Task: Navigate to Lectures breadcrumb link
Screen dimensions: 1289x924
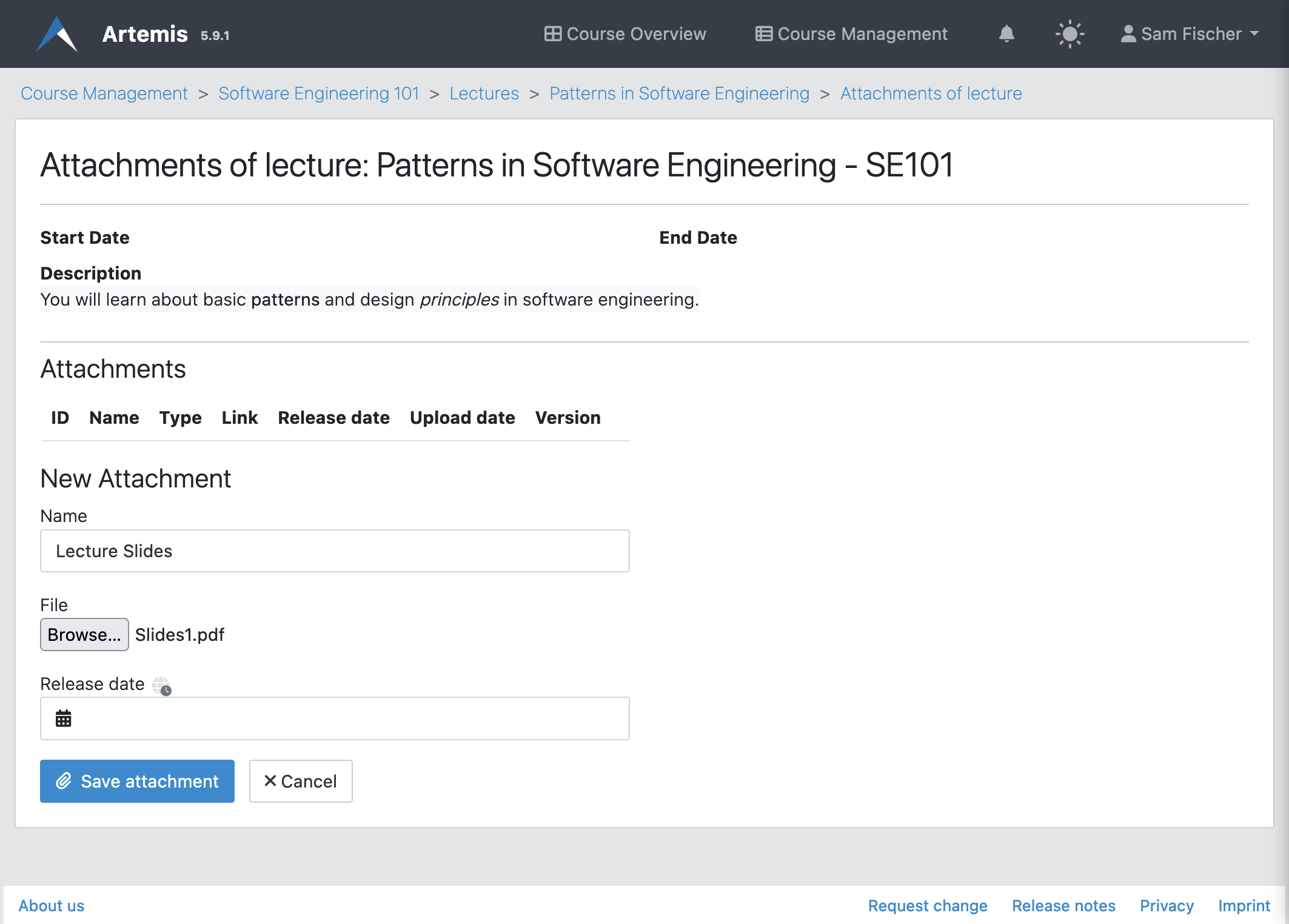Action: tap(484, 93)
